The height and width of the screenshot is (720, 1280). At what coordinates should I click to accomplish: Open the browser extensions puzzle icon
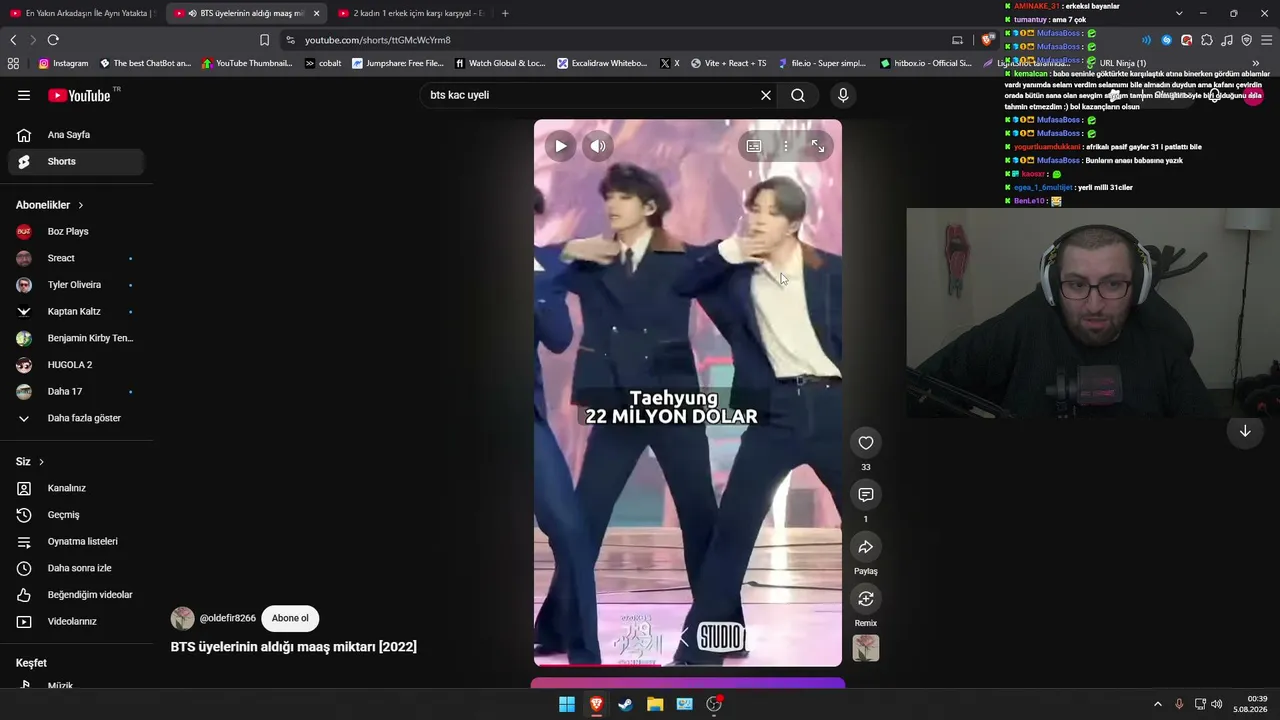coord(1207,40)
